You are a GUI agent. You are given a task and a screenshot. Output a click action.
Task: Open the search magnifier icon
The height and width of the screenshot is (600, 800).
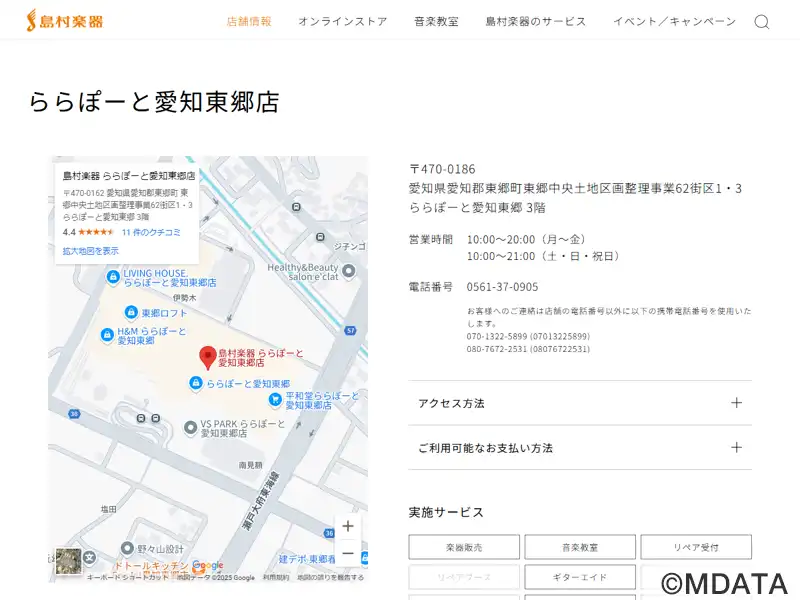(762, 22)
